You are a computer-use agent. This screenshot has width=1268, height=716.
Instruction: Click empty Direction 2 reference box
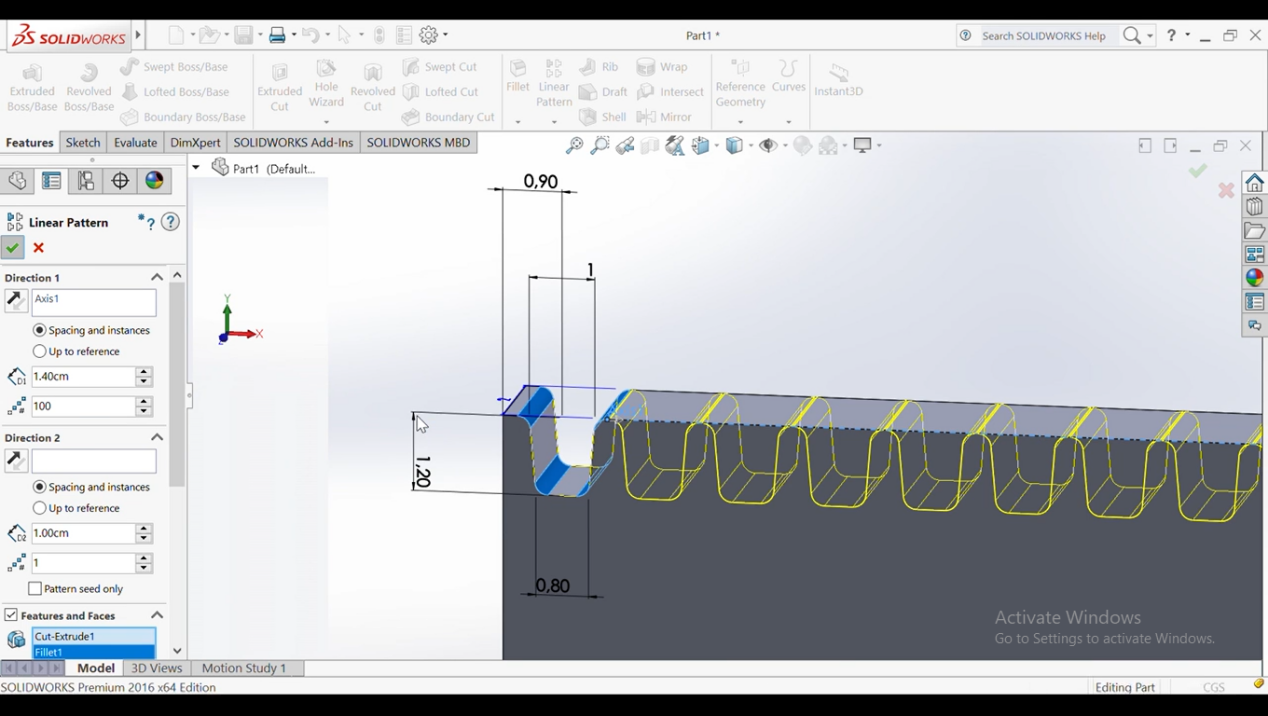click(x=94, y=461)
